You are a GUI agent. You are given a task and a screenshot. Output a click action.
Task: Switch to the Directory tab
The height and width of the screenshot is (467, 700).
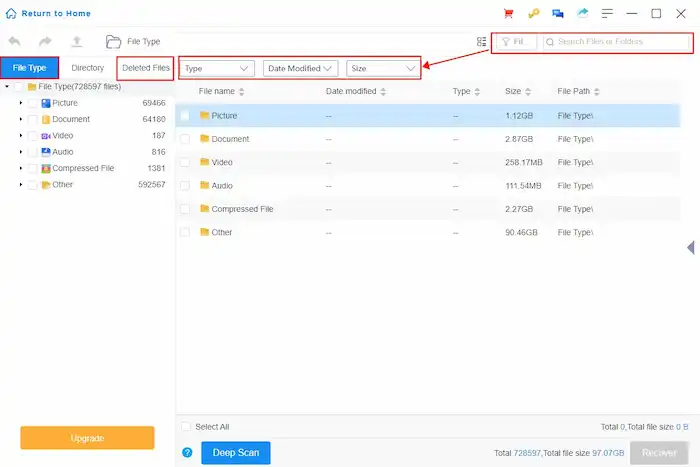88,68
